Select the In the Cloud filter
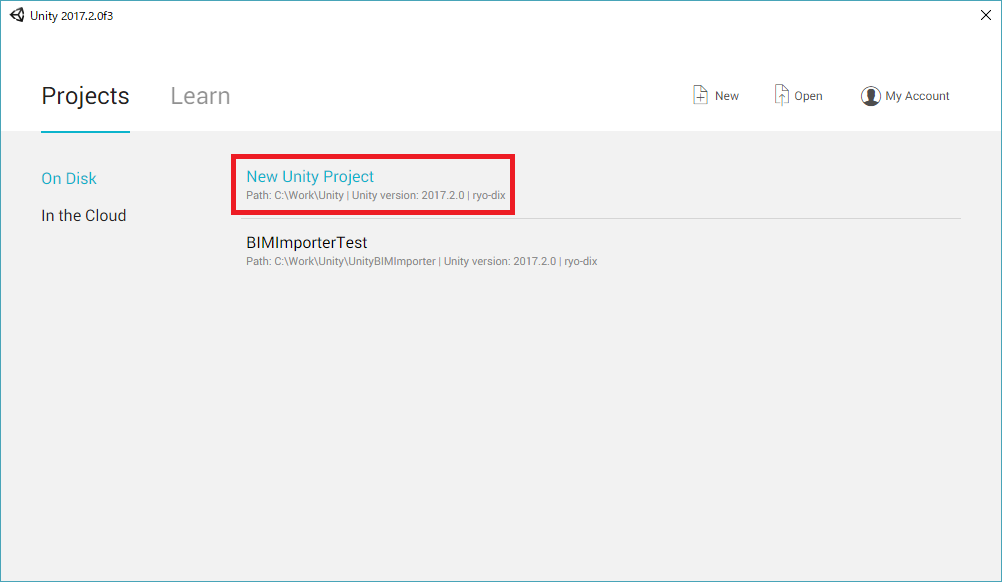The width and height of the screenshot is (1002, 582). click(83, 215)
